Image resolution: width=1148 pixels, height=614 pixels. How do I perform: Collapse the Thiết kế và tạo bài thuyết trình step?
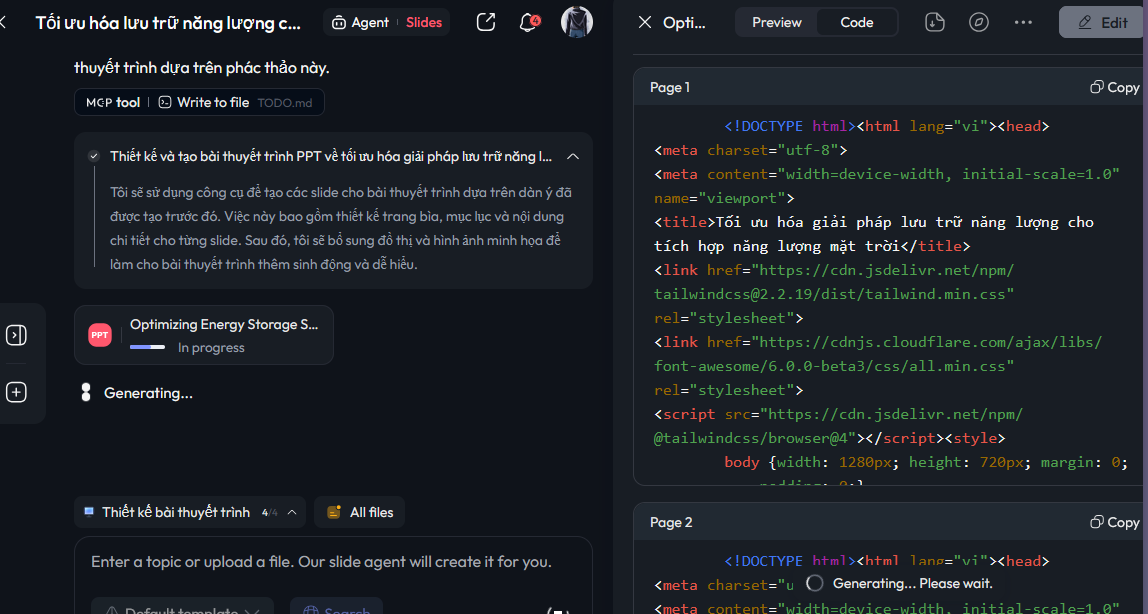pyautogui.click(x=573, y=156)
